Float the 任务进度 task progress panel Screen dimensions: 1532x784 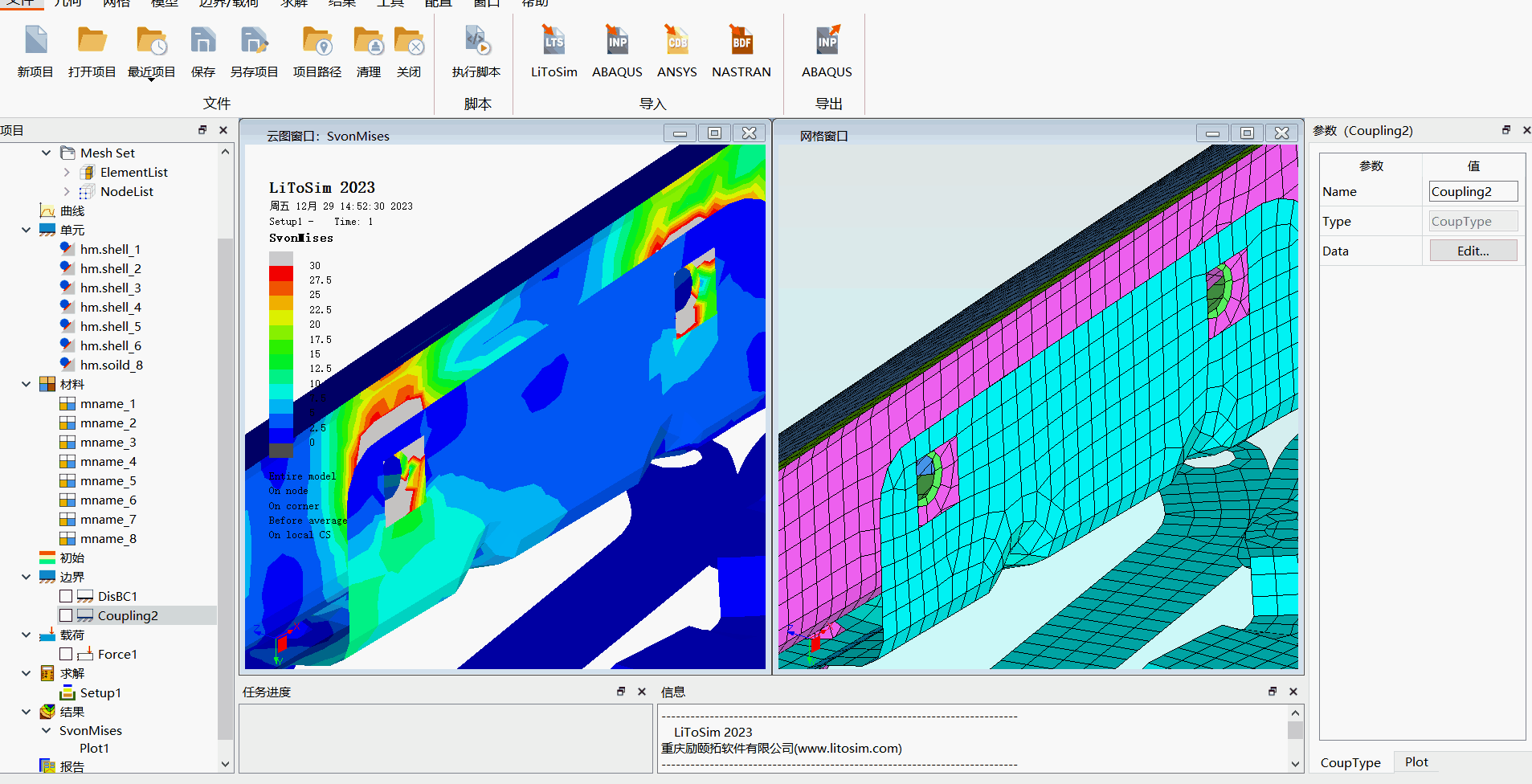[621, 691]
